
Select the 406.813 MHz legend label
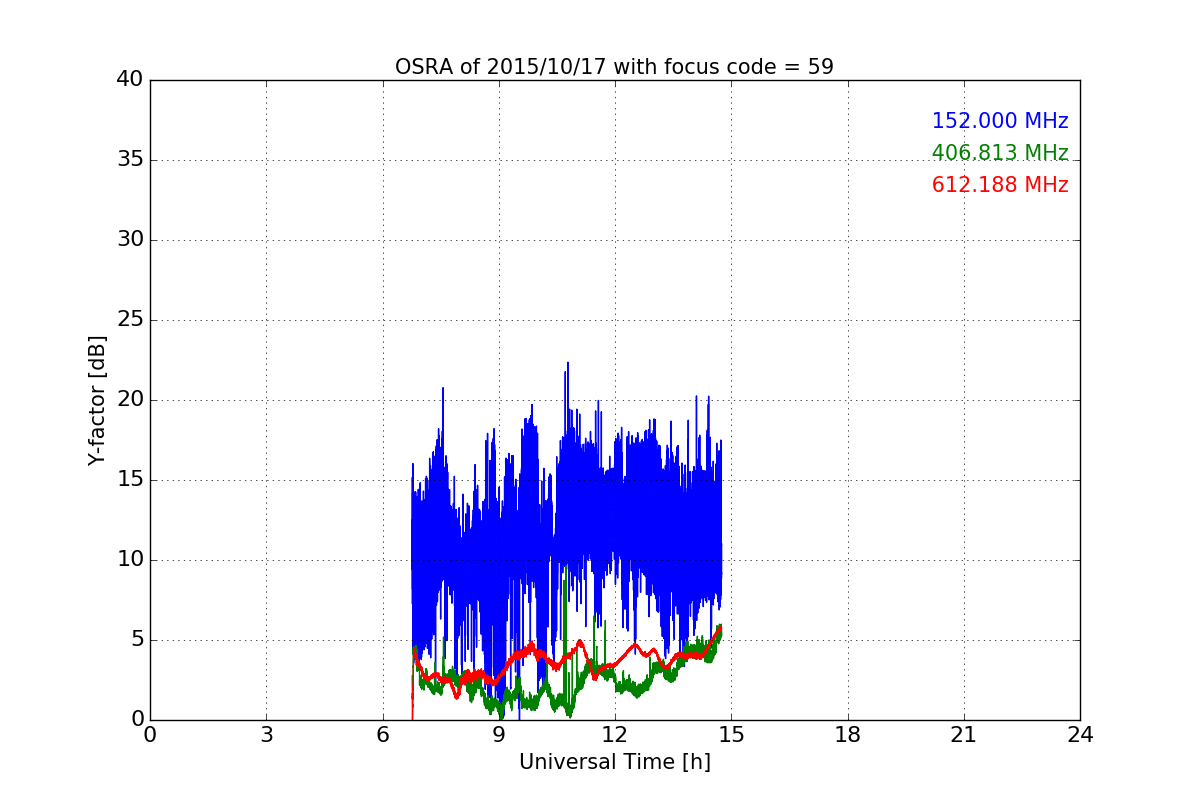click(1000, 153)
